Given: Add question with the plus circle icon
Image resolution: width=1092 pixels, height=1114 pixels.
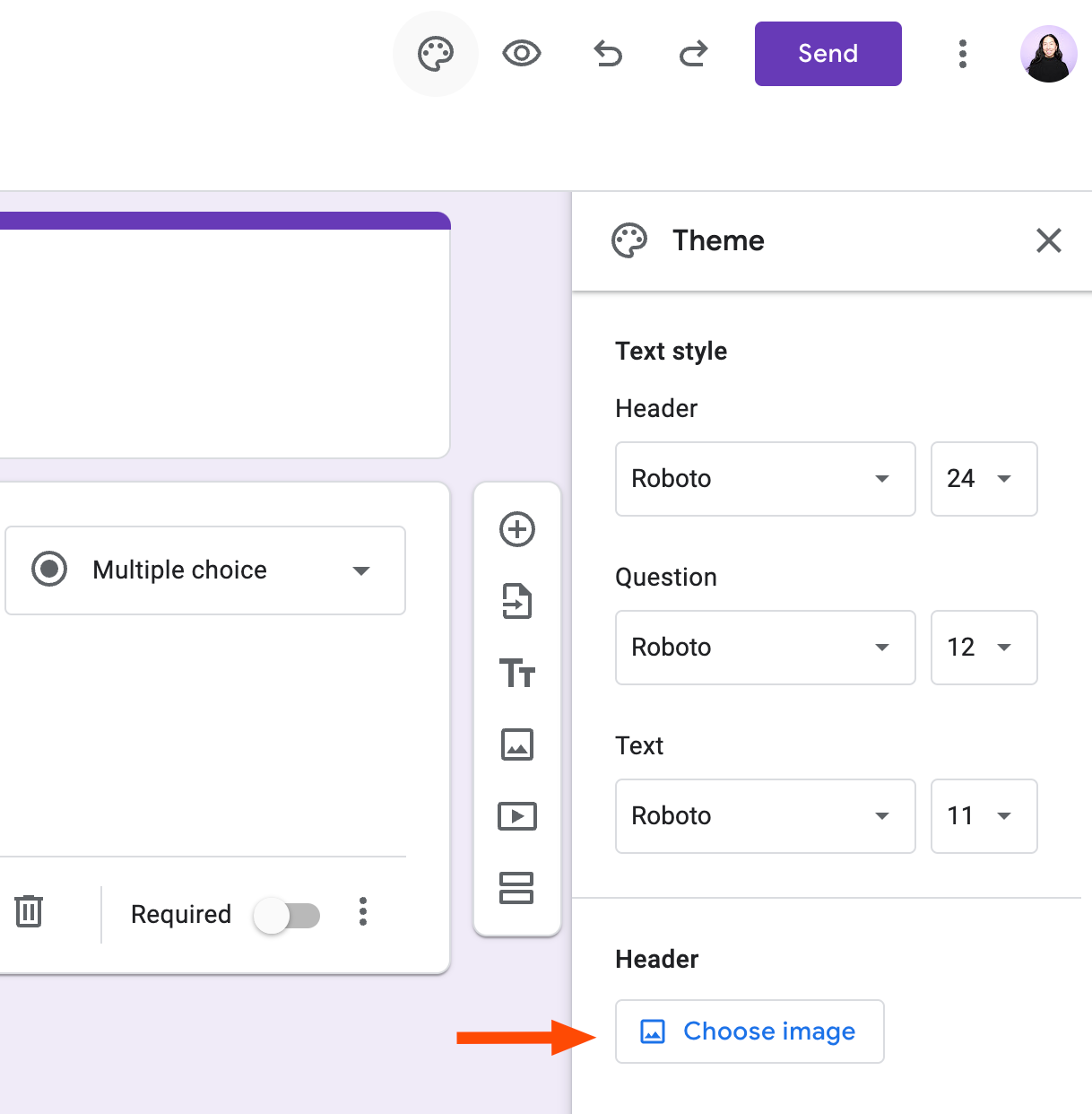Looking at the screenshot, I should pos(517,529).
